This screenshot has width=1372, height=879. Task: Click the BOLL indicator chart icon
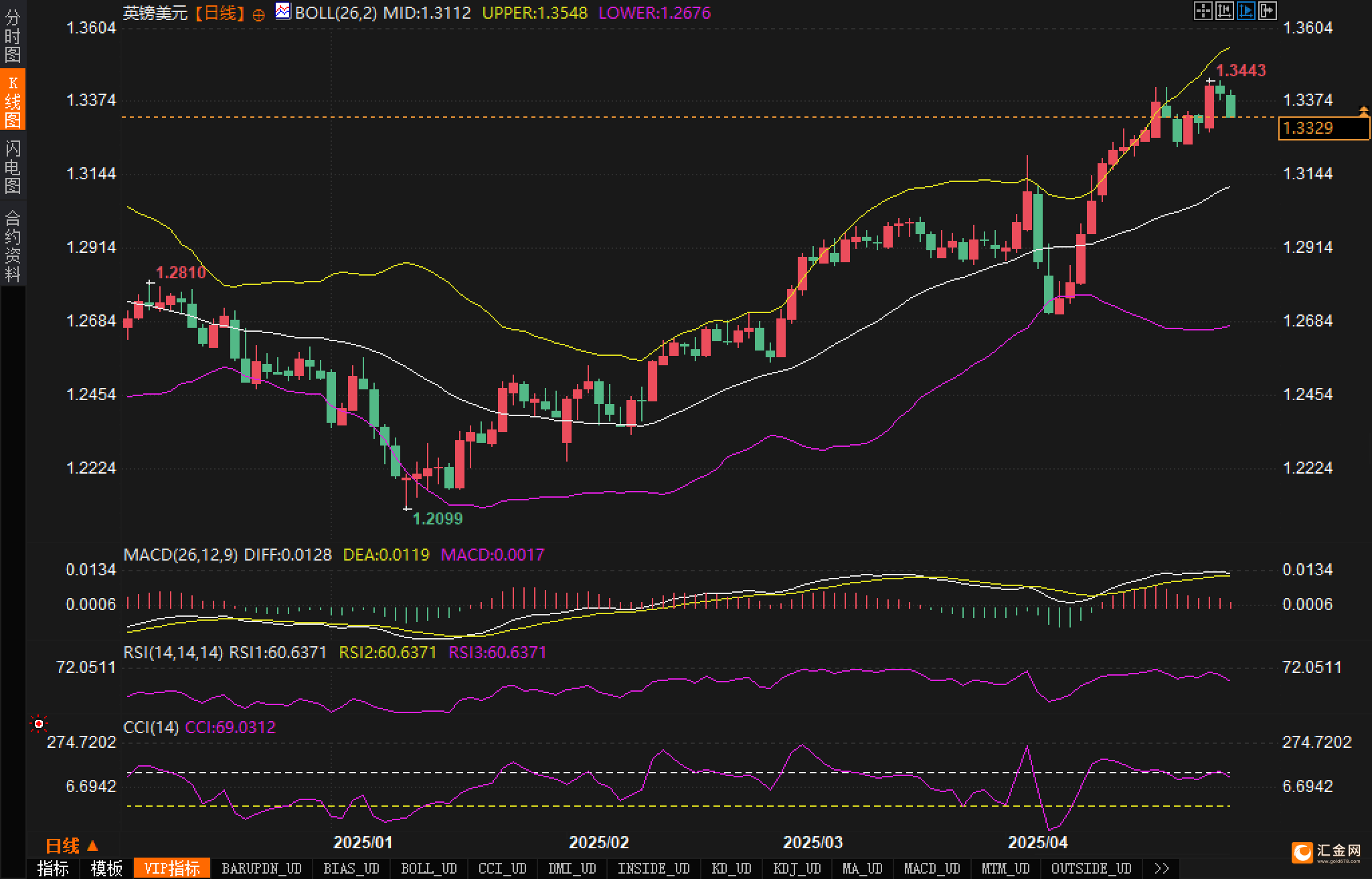(283, 11)
